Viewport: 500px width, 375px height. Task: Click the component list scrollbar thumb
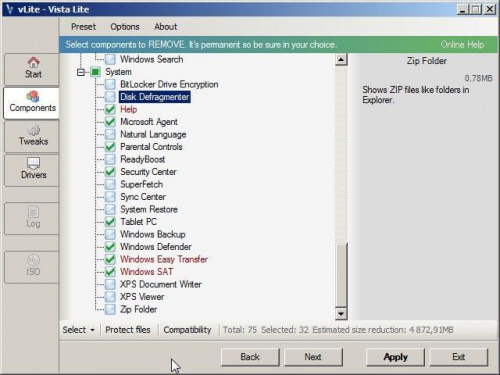pyautogui.click(x=341, y=275)
